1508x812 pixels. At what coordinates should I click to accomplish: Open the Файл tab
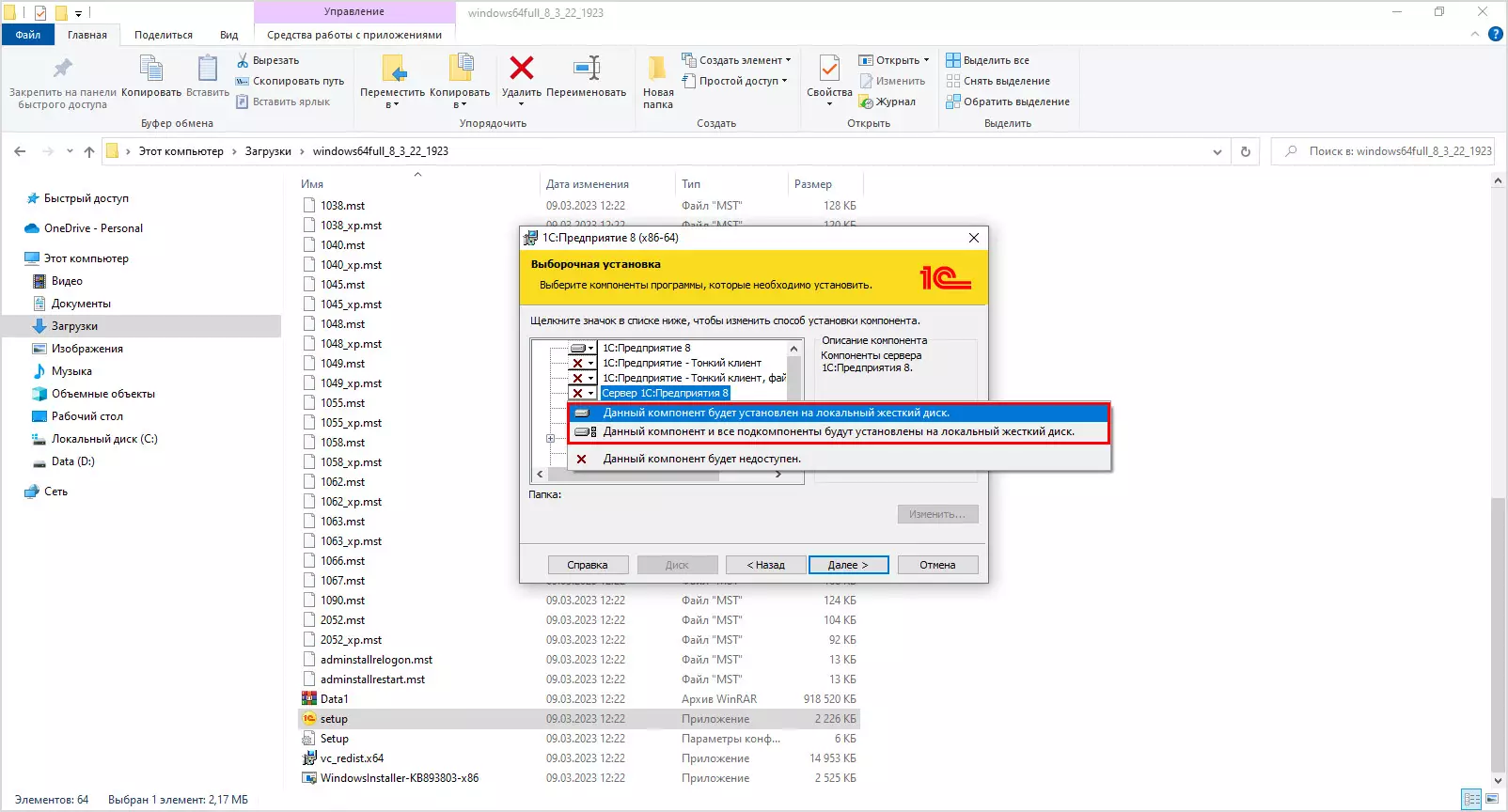pos(28,35)
